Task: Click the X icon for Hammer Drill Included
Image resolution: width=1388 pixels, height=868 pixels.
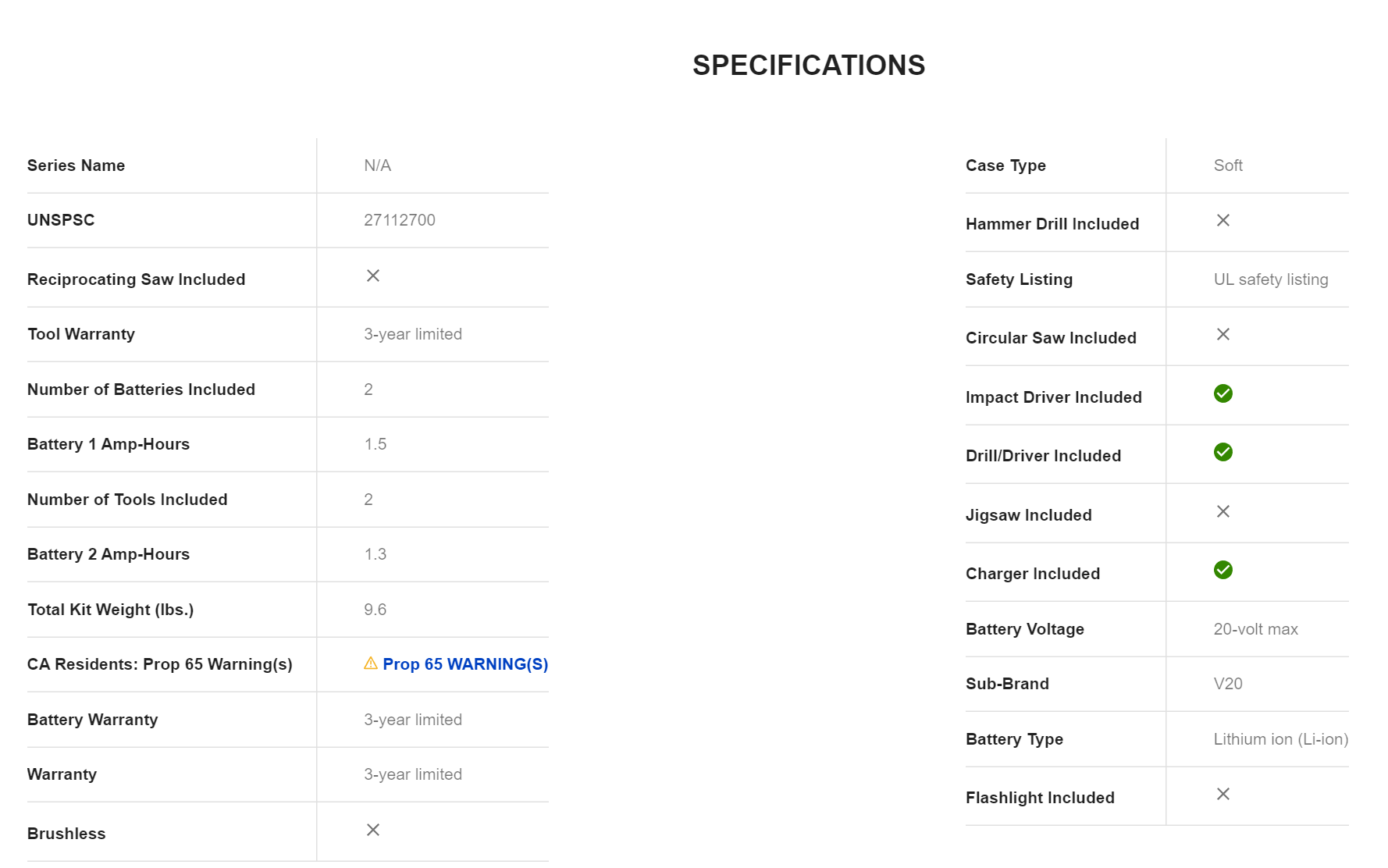Action: tap(1223, 221)
